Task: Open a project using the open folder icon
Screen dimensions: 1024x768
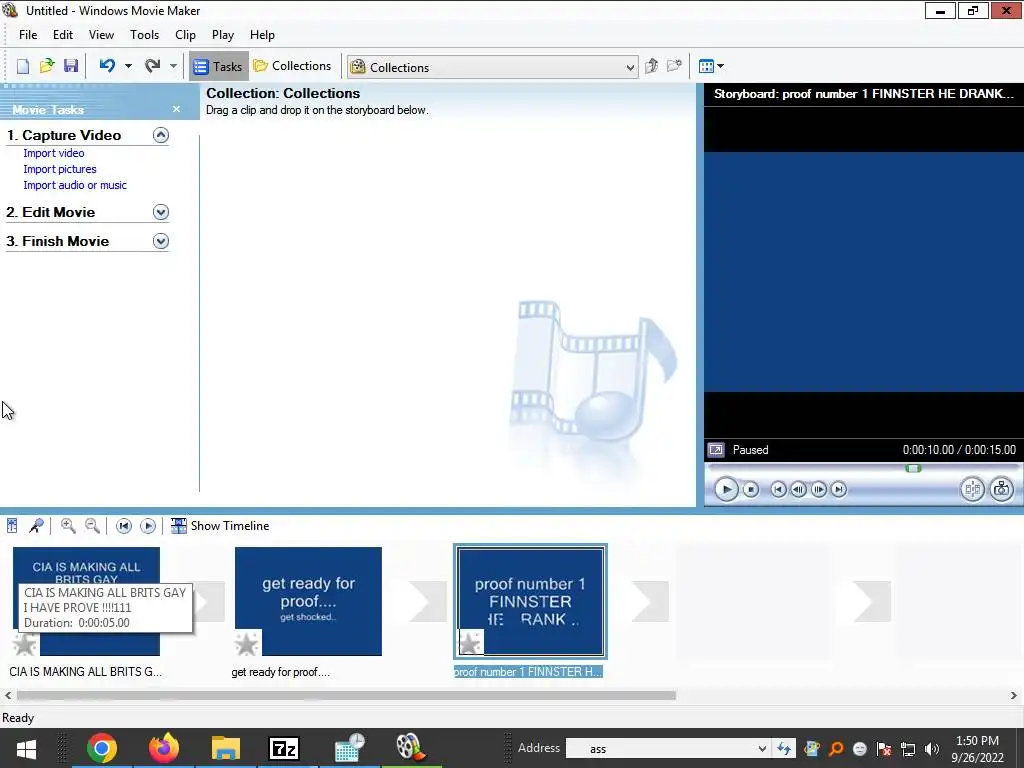Action: point(47,66)
